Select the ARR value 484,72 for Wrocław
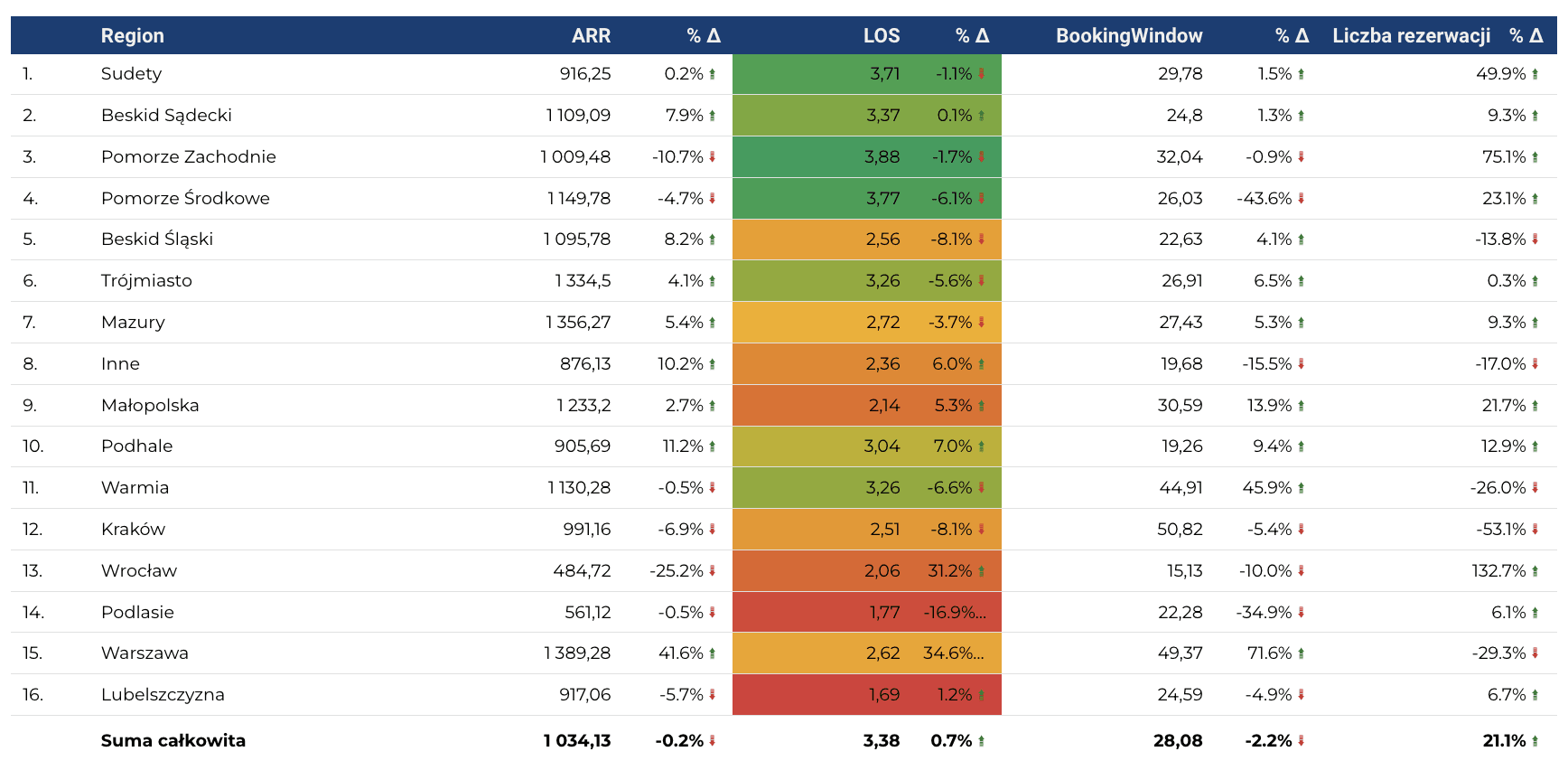1568x761 pixels. [582, 571]
